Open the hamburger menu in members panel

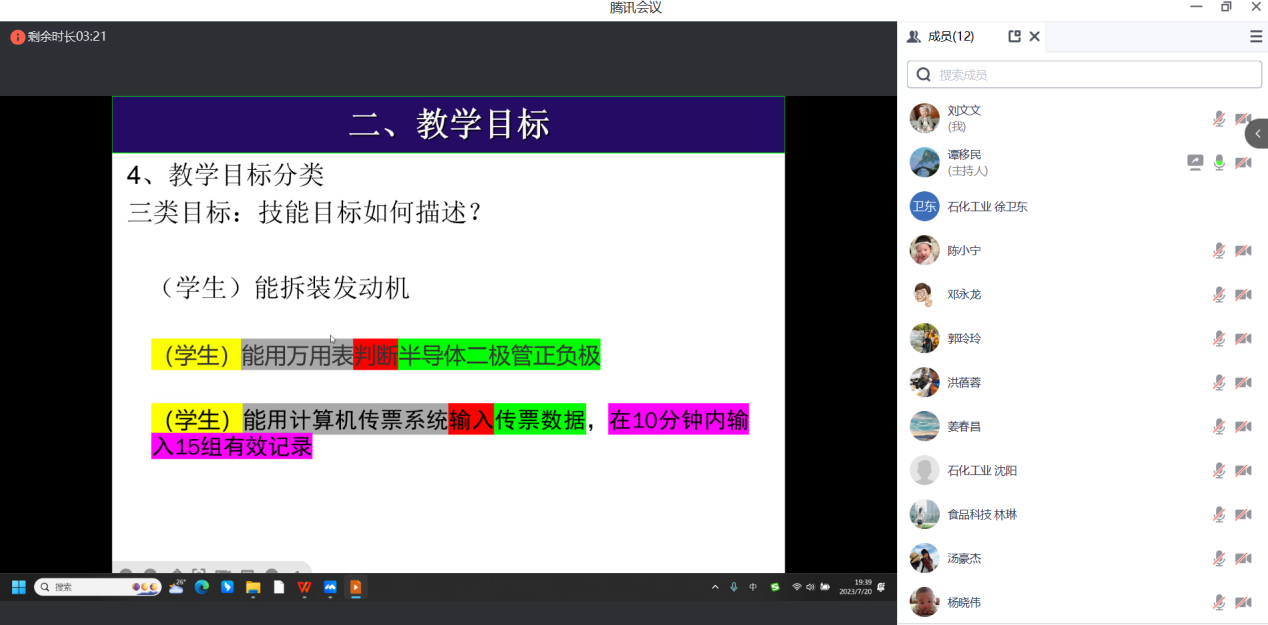tap(1256, 37)
